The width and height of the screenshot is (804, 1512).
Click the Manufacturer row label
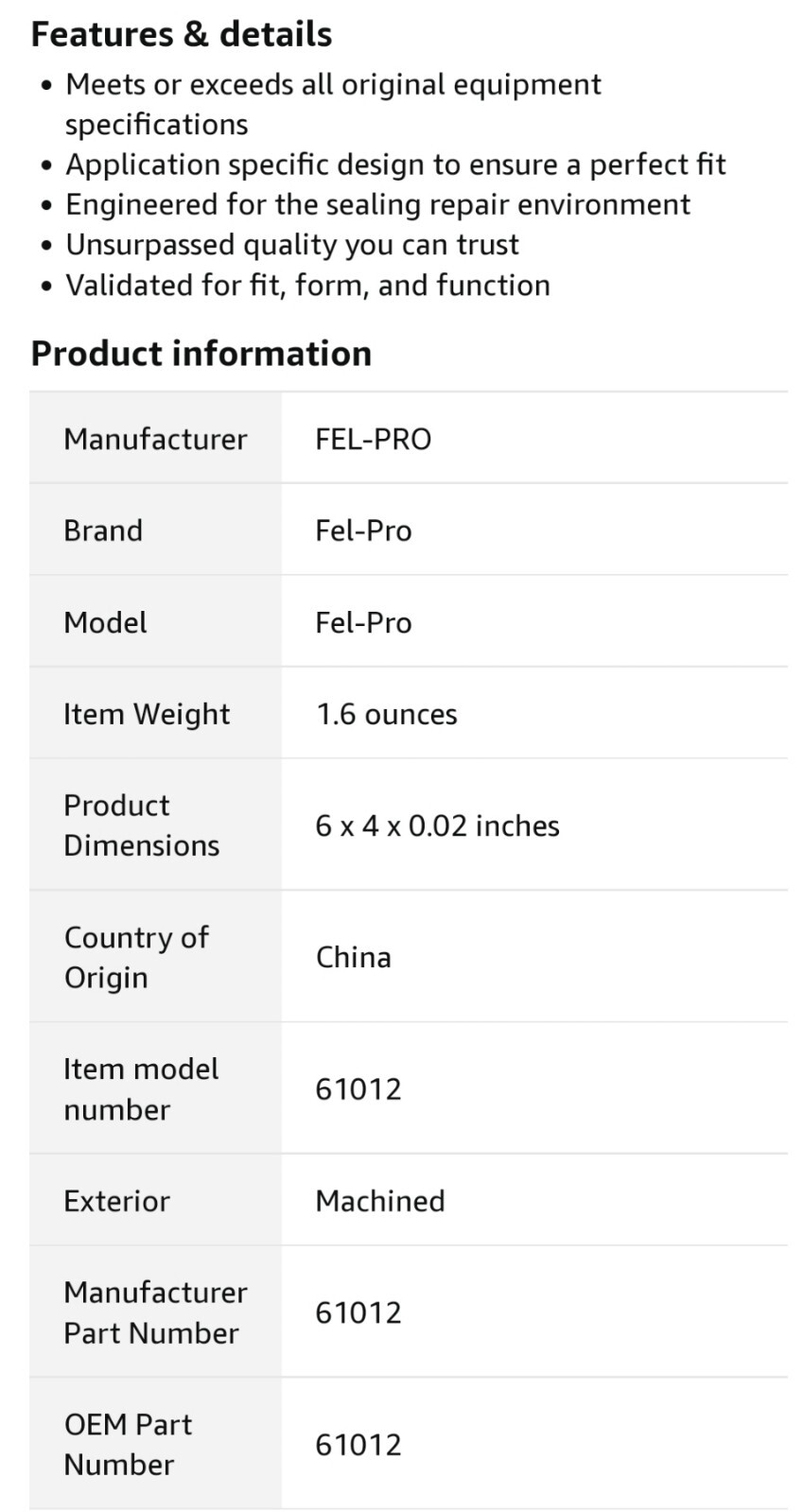155,439
